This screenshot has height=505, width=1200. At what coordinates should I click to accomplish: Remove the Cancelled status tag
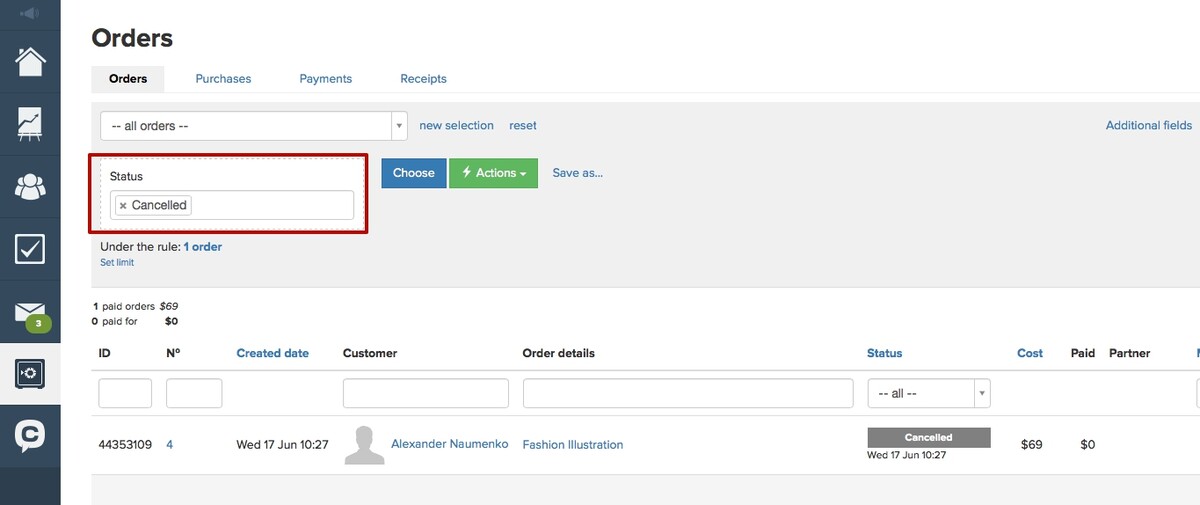point(123,205)
